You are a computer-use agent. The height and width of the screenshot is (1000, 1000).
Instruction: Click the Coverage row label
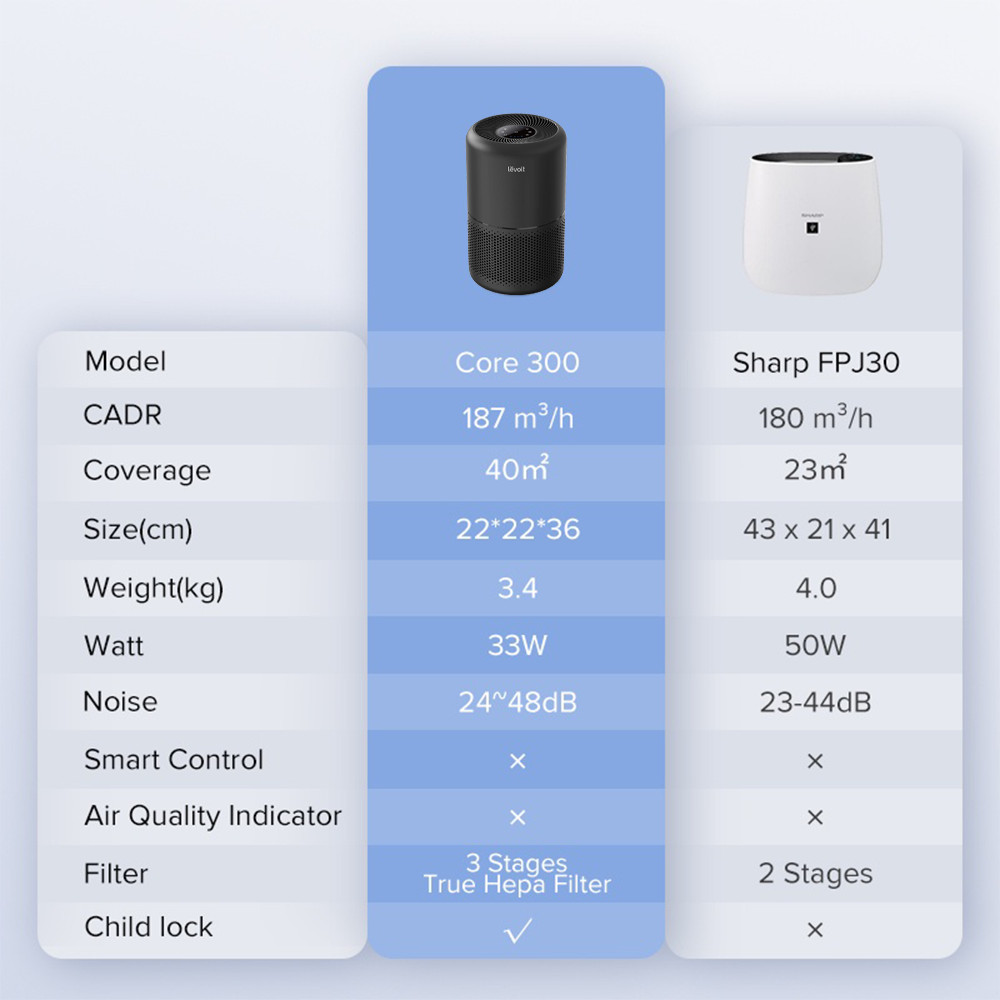point(147,471)
